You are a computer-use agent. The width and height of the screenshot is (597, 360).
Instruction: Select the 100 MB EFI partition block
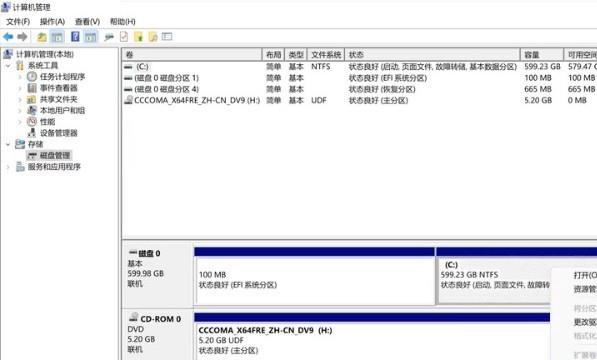point(314,276)
